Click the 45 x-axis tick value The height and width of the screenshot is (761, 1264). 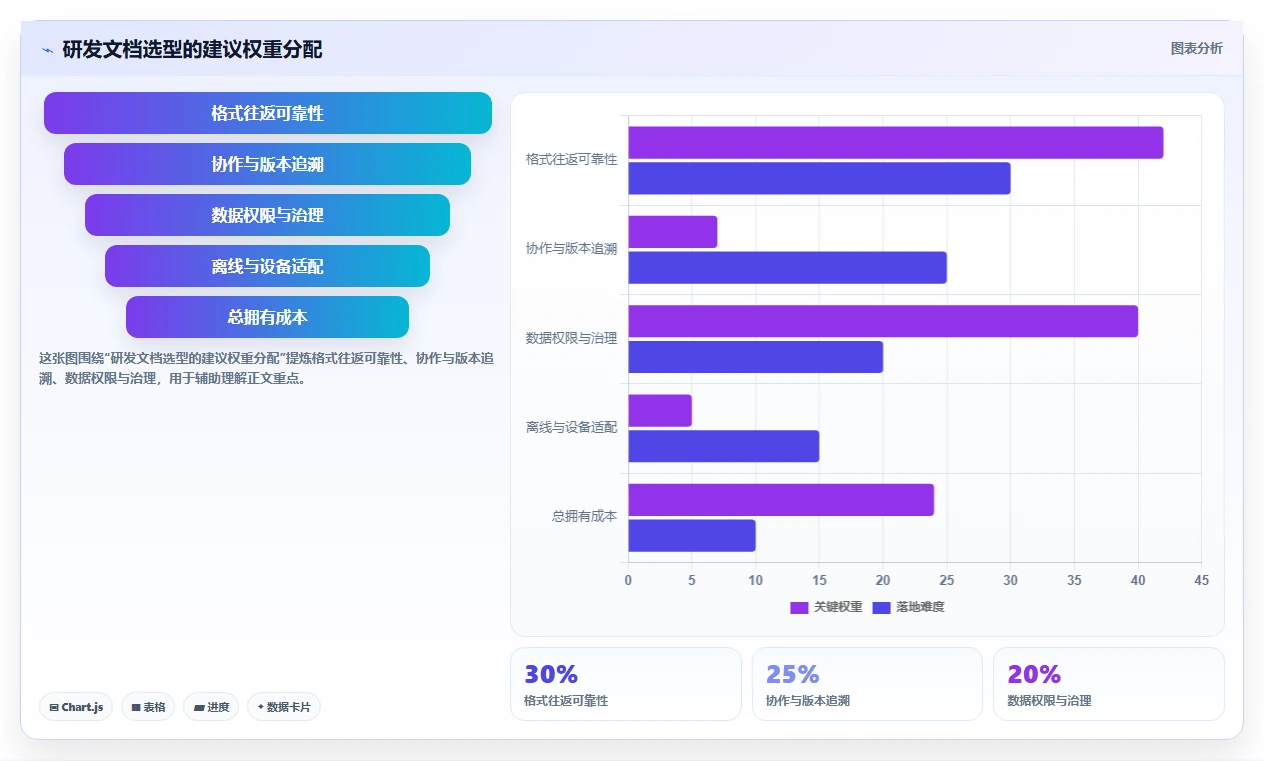(x=1201, y=580)
